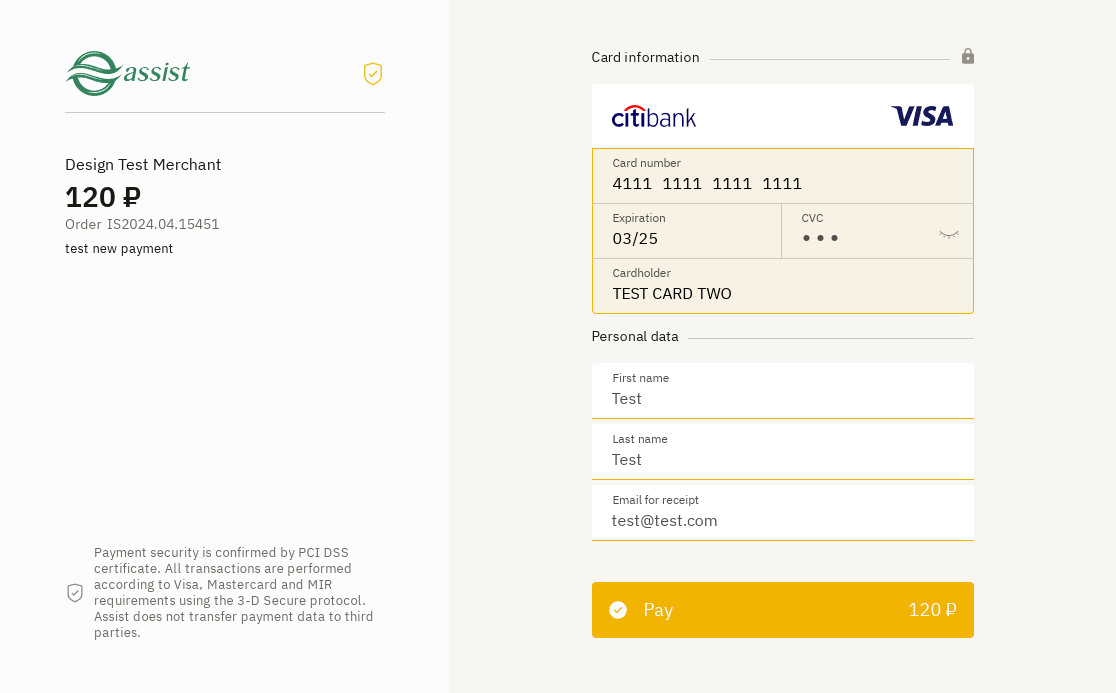Click the PCI DSS payment security notice
1116x693 pixels.
coord(234,593)
